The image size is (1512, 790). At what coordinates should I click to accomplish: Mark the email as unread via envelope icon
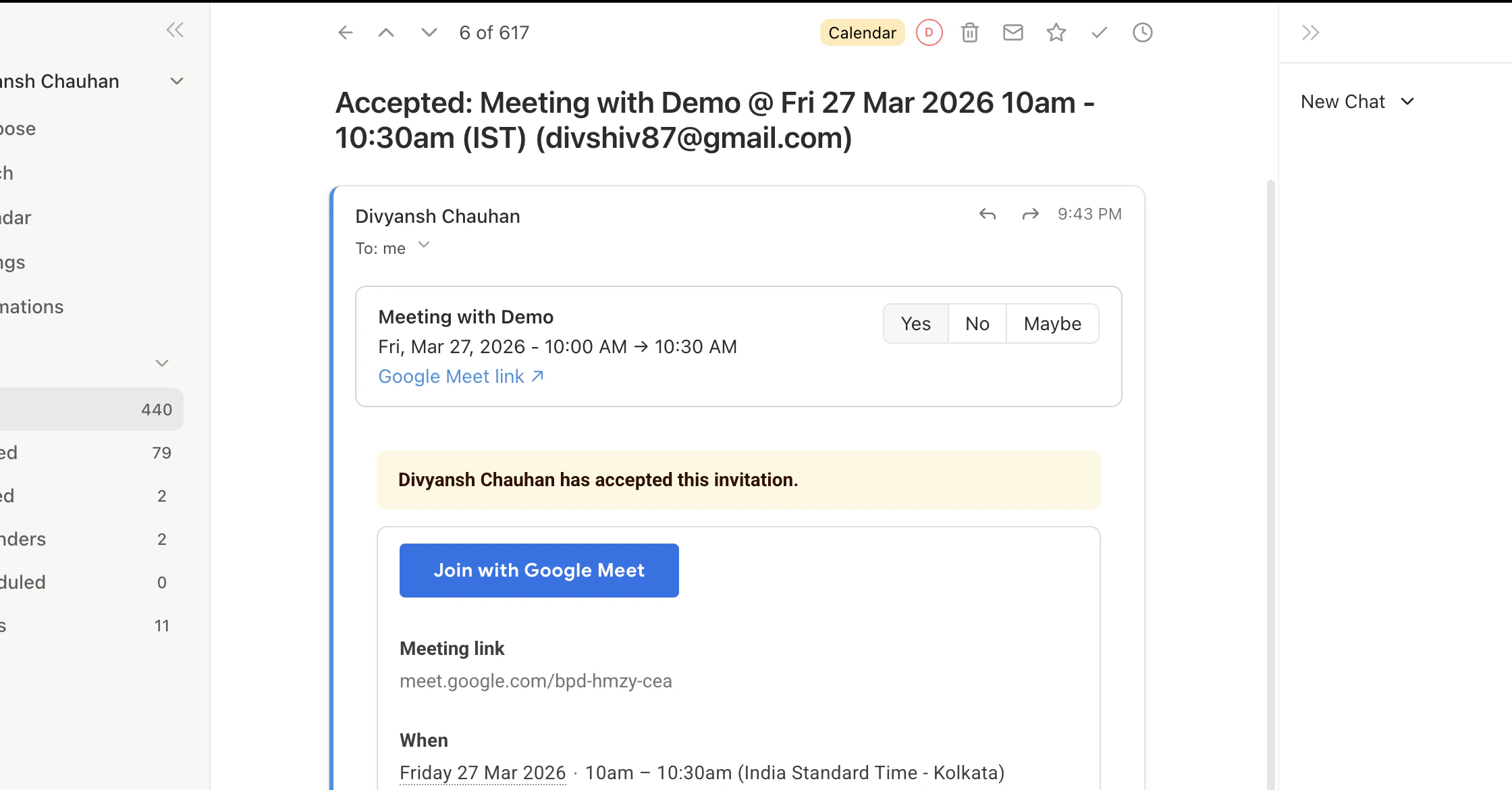(1013, 32)
